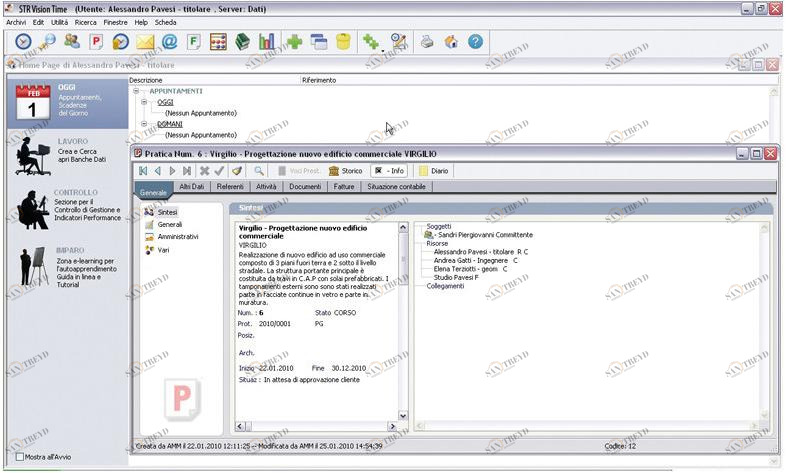Switch to the Attività tab
786x473 pixels.
(x=266, y=186)
